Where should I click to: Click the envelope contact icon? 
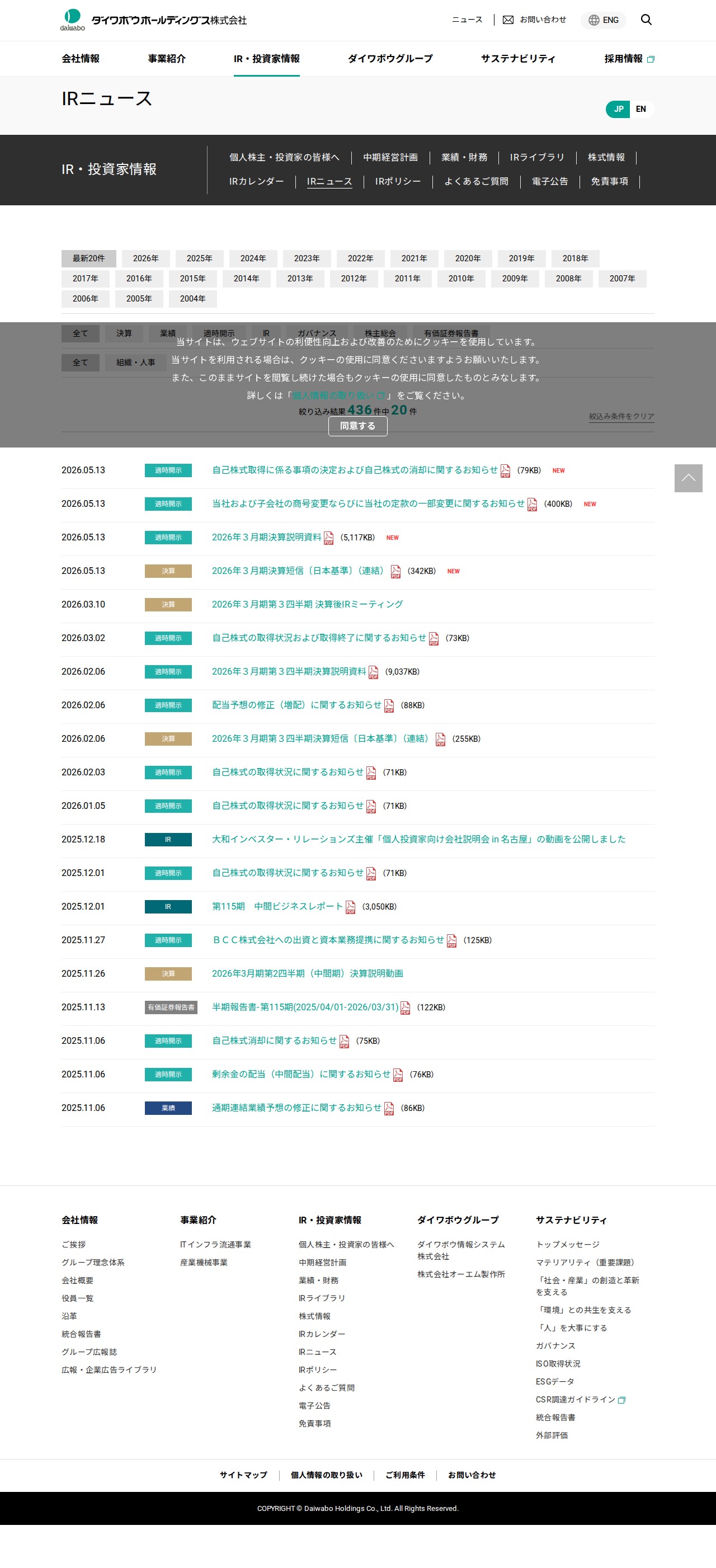[x=508, y=20]
